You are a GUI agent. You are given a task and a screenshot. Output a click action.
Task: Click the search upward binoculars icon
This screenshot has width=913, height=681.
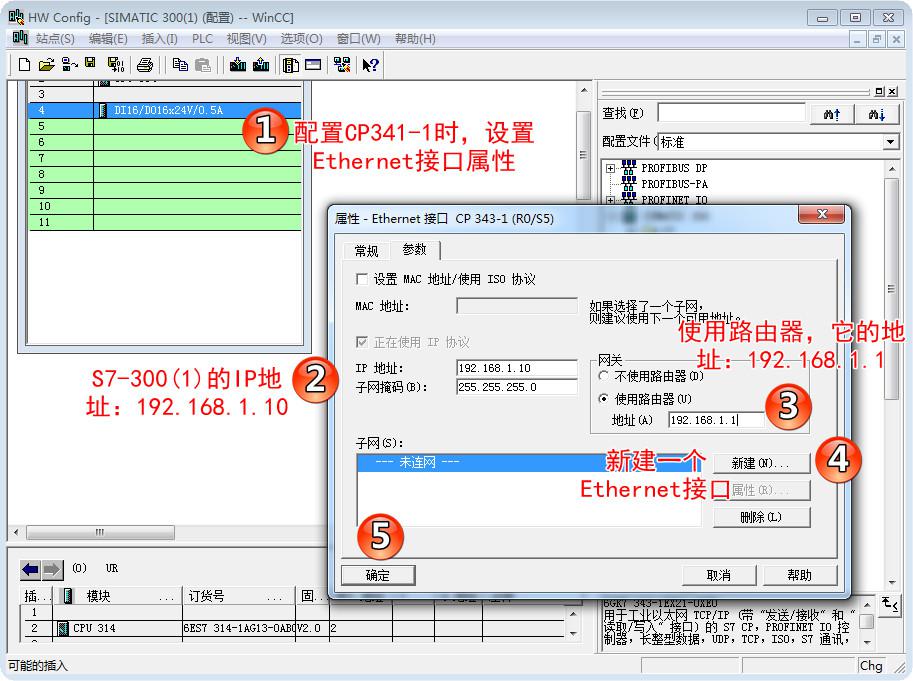[x=832, y=114]
